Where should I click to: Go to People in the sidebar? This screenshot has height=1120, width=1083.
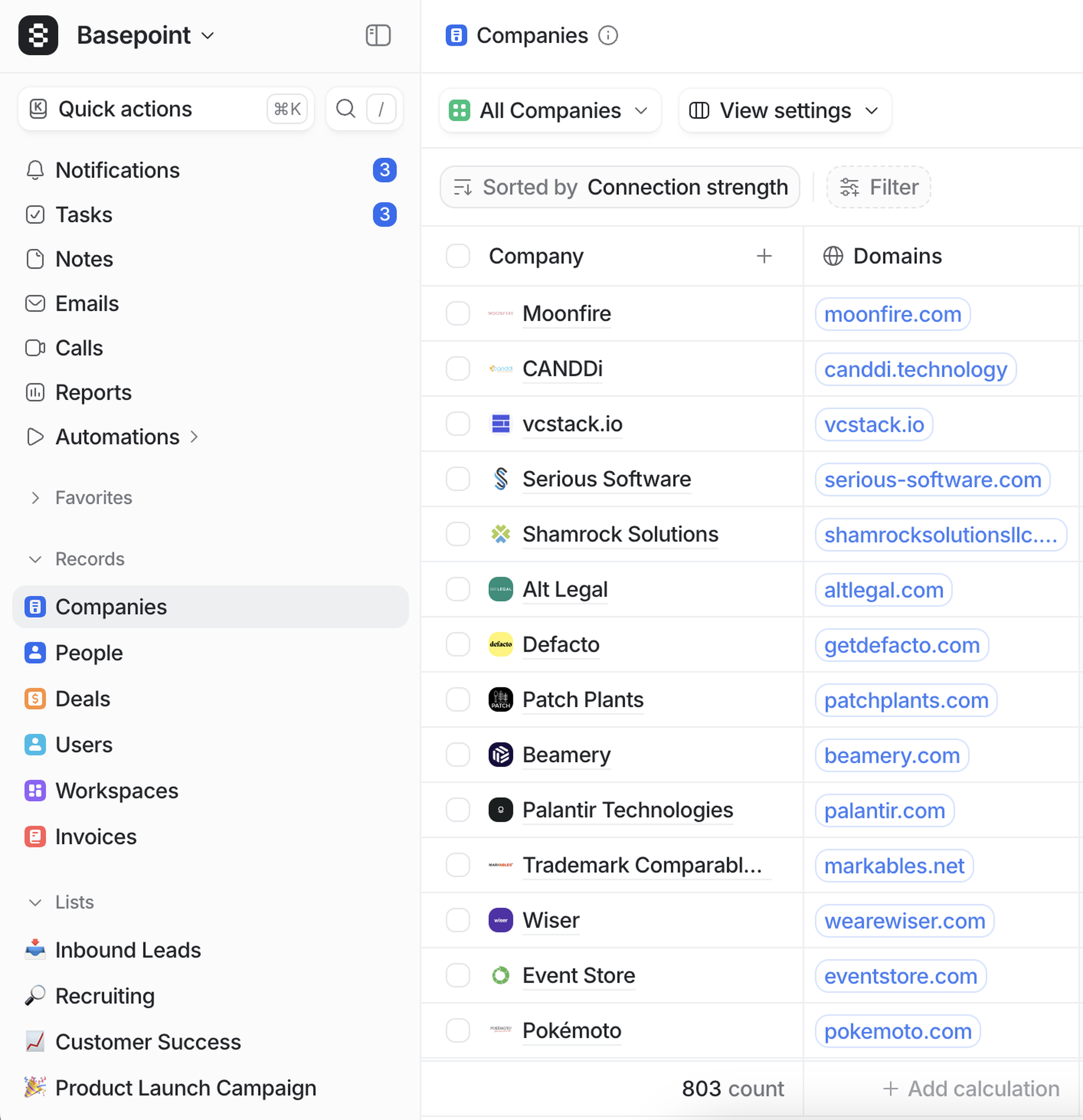[x=89, y=653]
